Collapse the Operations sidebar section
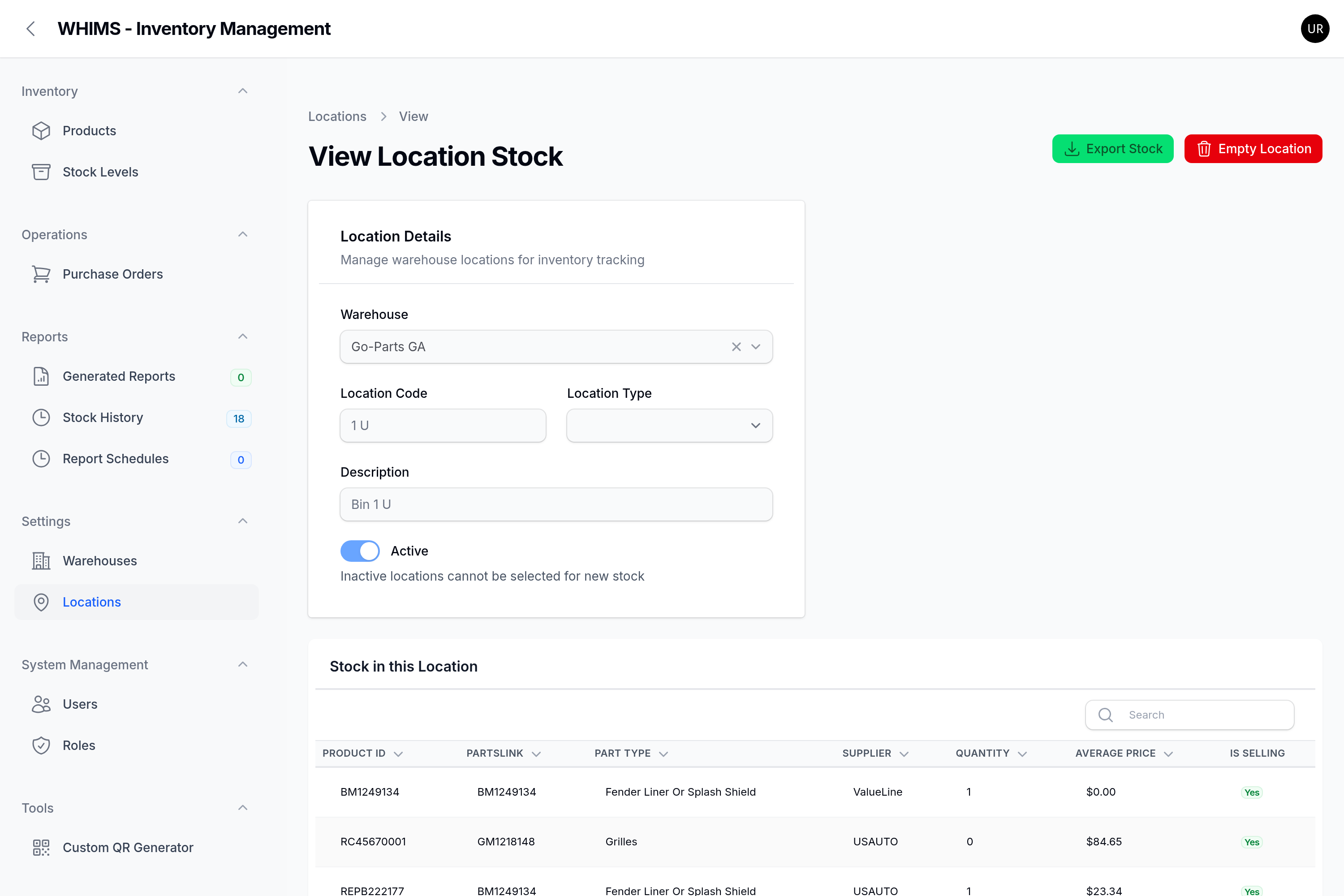Viewport: 1344px width, 896px height. 243,235
